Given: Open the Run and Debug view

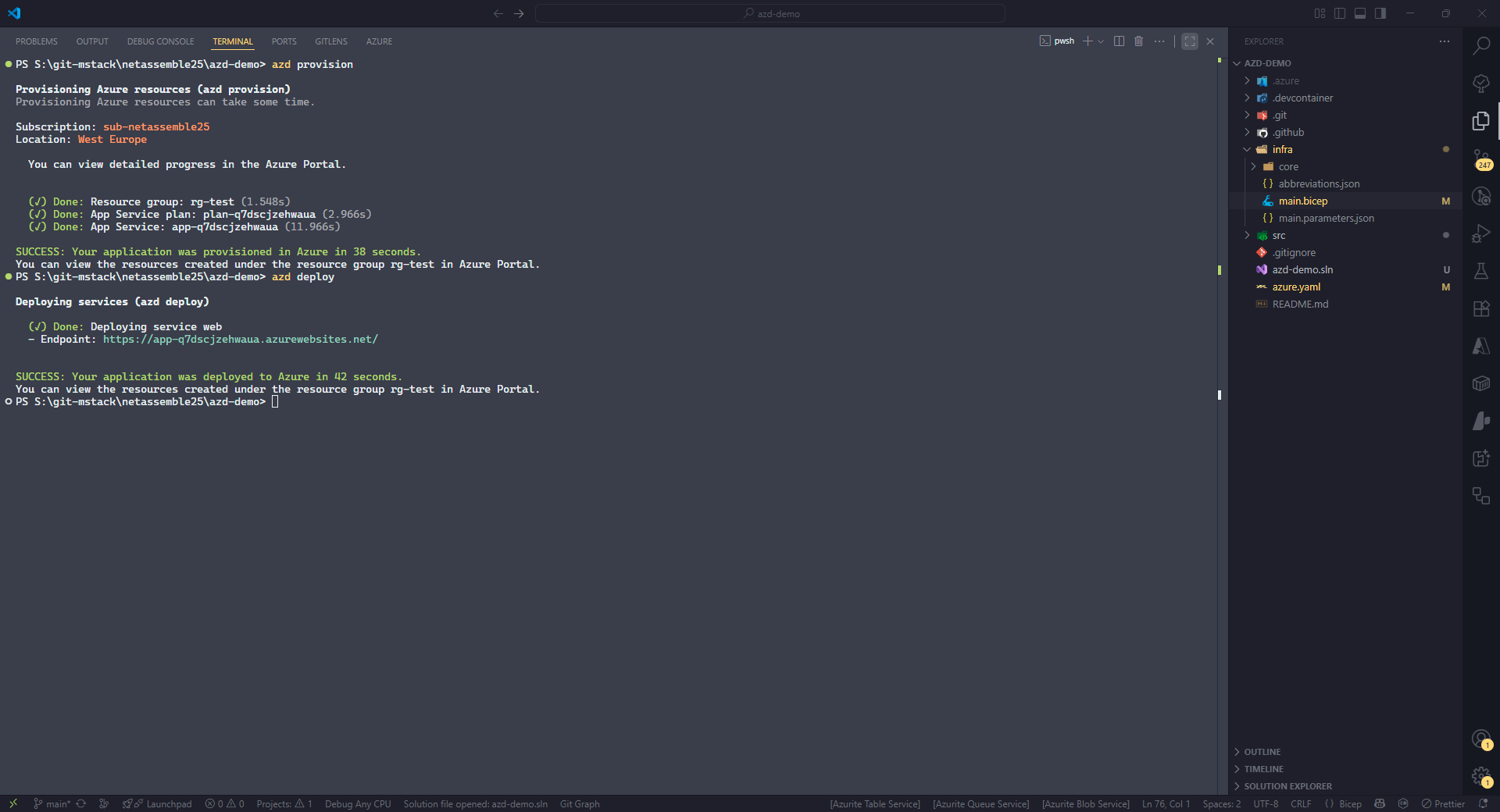Looking at the screenshot, I should click(x=1480, y=233).
